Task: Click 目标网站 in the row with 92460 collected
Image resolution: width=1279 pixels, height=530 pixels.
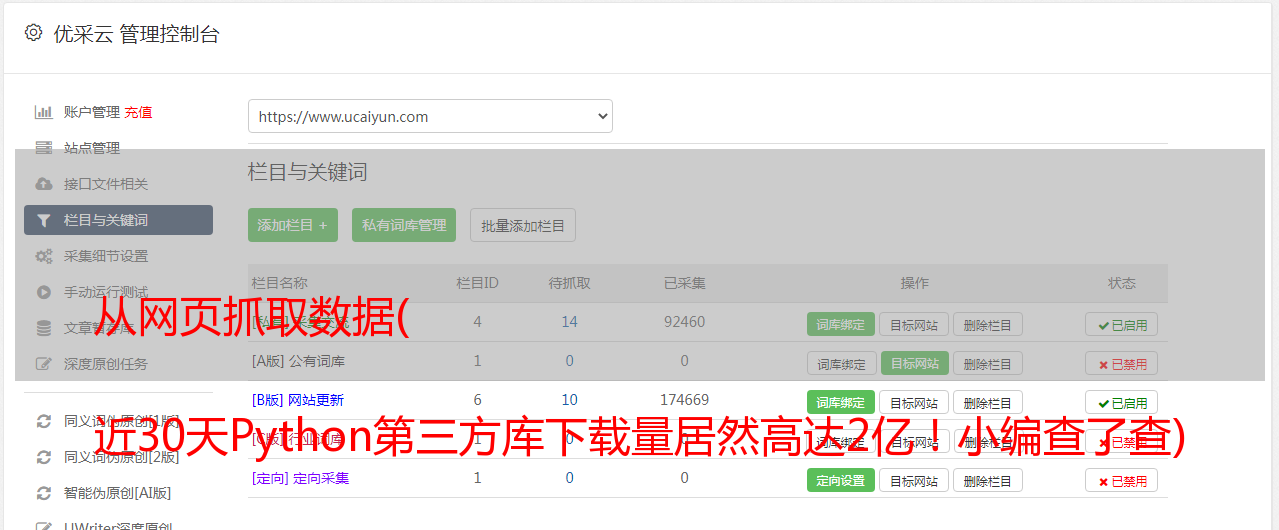Action: [914, 324]
